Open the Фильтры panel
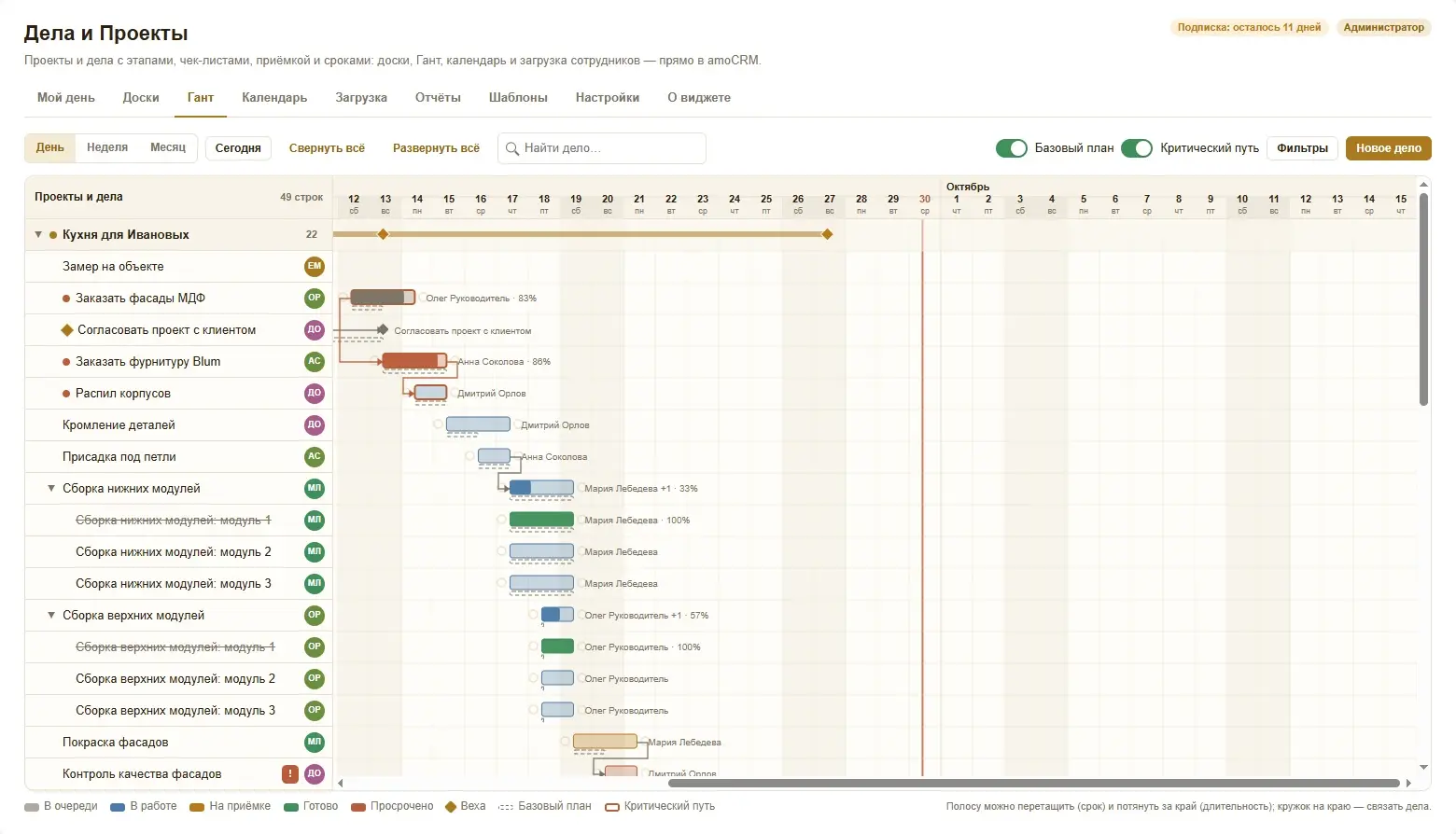The height and width of the screenshot is (834, 1456). click(1303, 148)
